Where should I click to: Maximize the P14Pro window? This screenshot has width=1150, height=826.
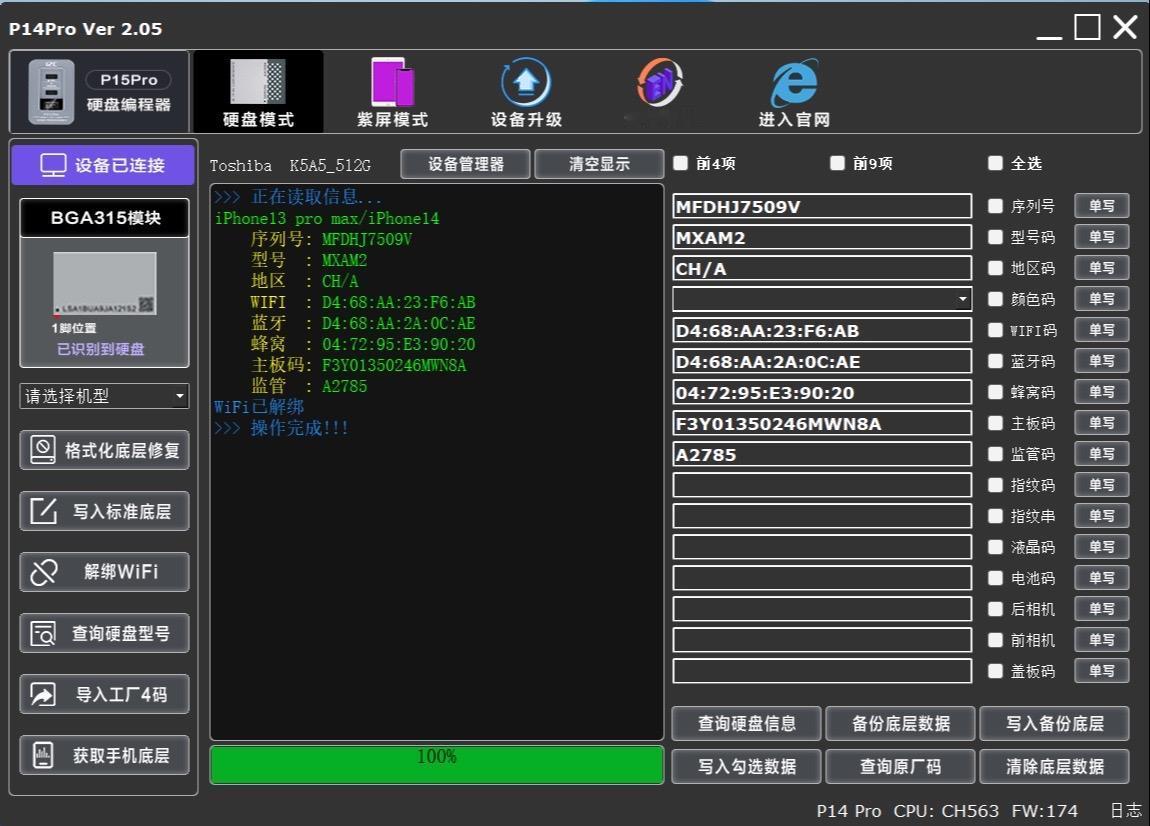pyautogui.click(x=1088, y=27)
